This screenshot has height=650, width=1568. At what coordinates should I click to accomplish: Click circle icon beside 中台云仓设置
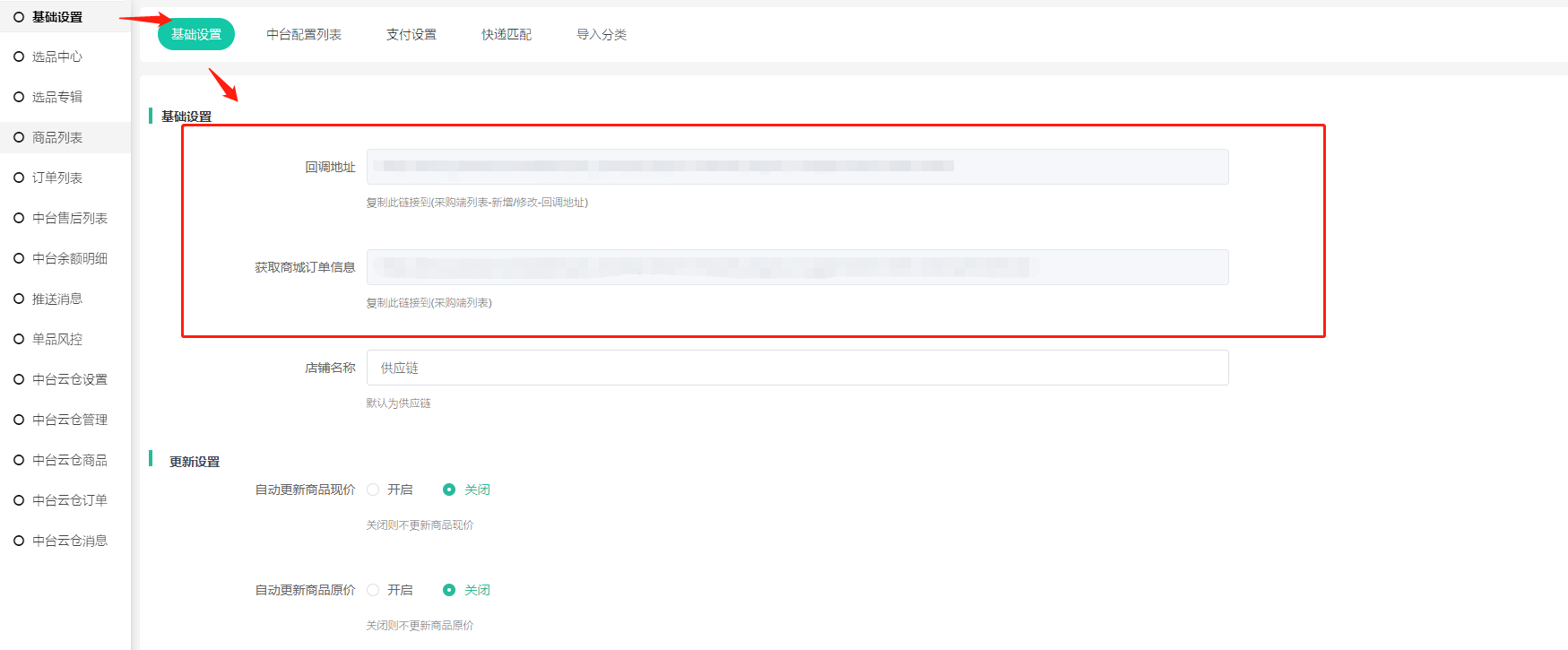pos(19,379)
